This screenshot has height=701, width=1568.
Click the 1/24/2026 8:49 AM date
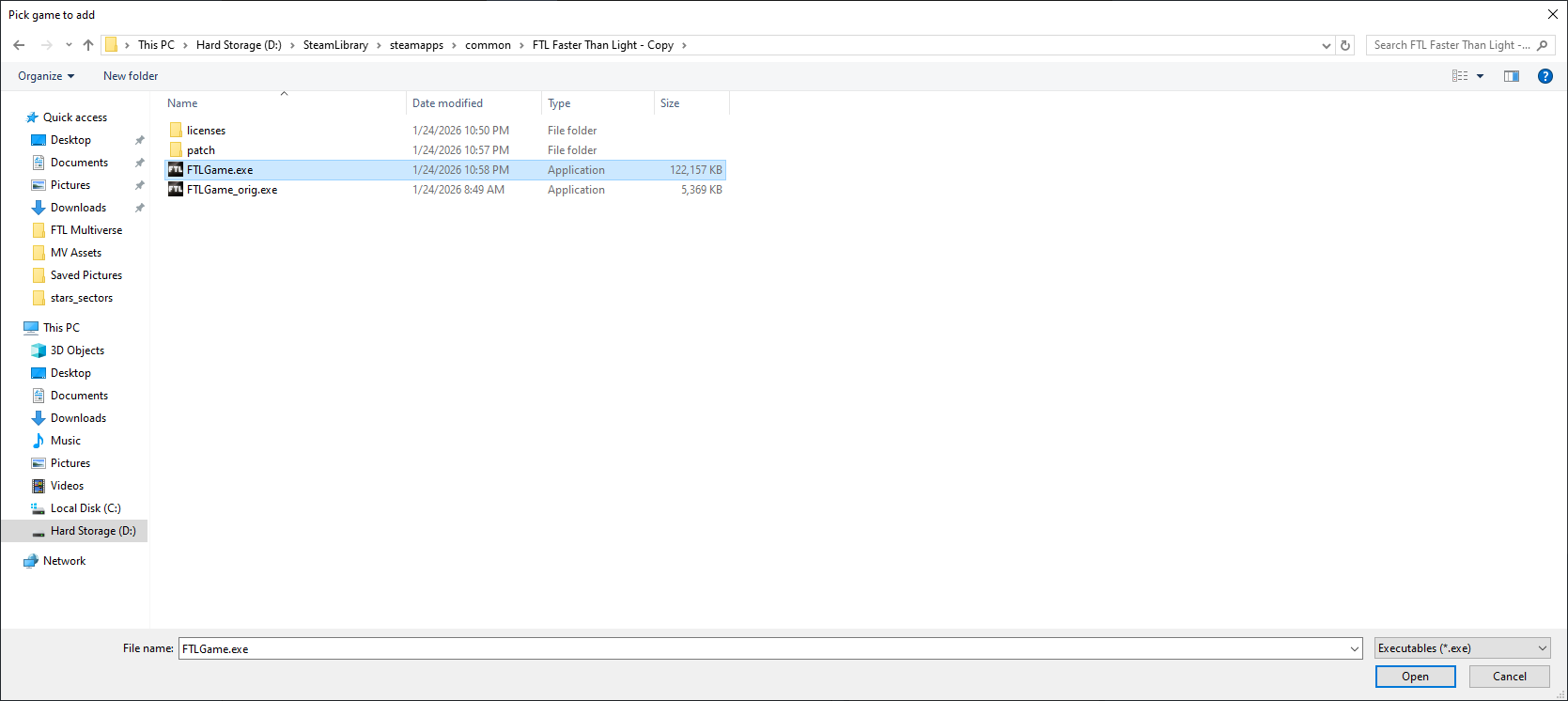tap(458, 190)
